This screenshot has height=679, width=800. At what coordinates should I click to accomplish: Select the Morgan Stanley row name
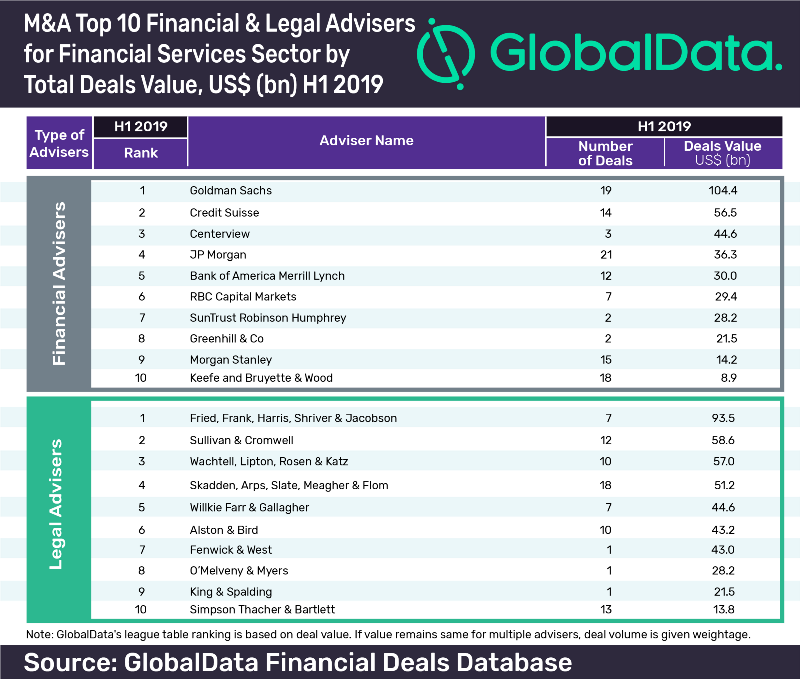pos(230,359)
